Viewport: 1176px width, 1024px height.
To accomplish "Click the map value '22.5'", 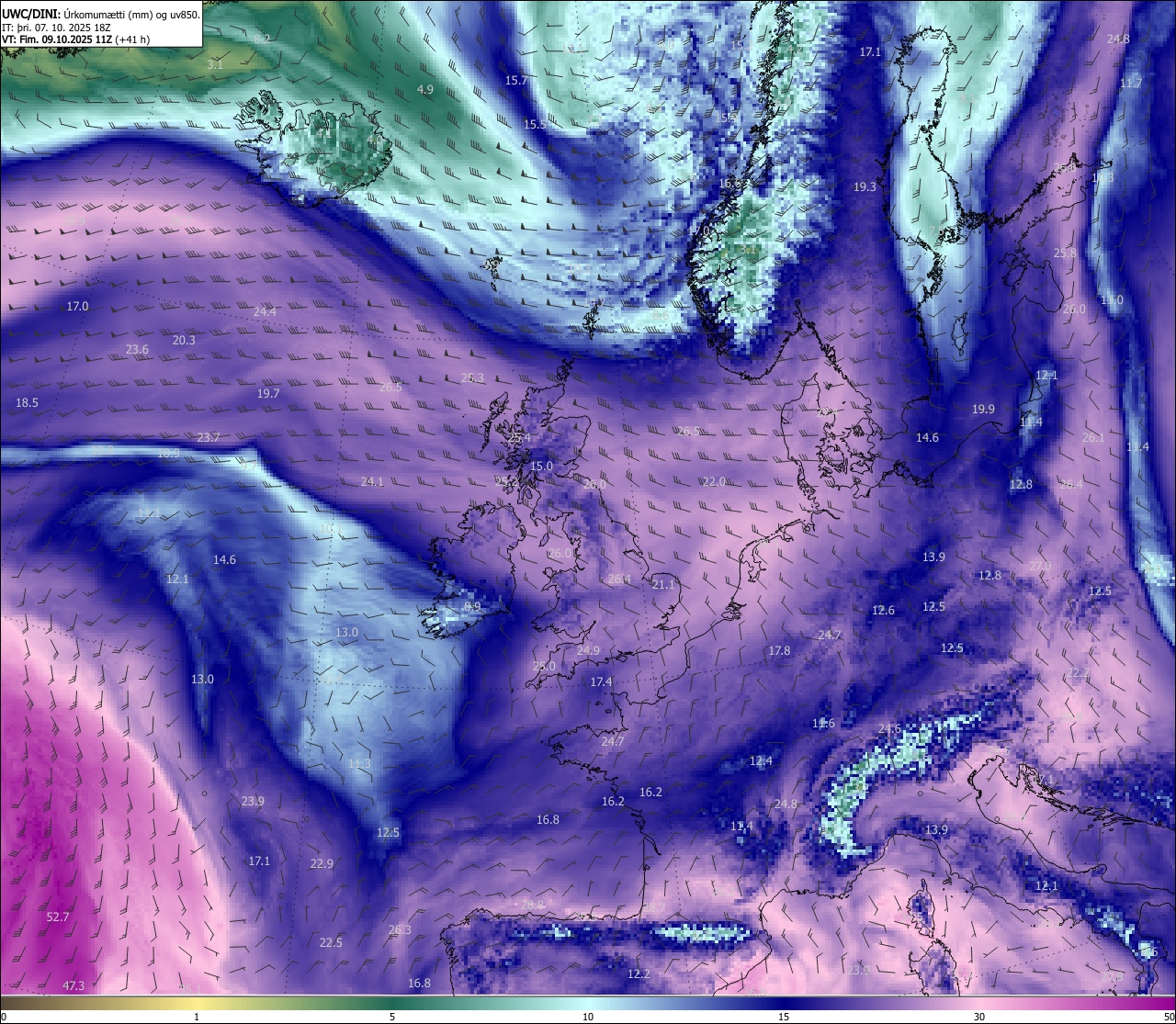I will point(331,943).
